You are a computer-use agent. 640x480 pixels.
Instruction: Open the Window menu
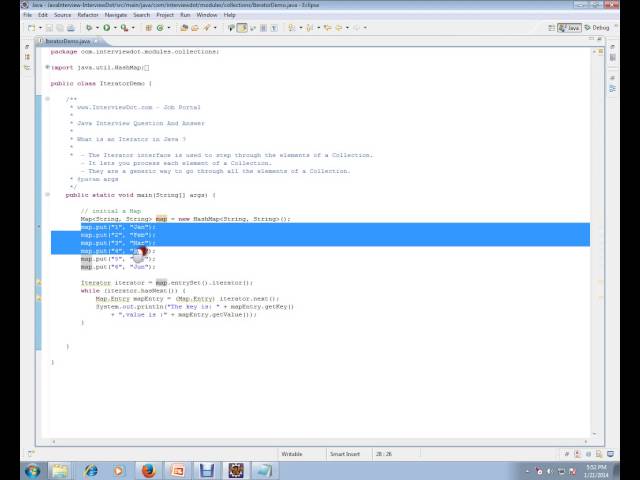[207, 15]
